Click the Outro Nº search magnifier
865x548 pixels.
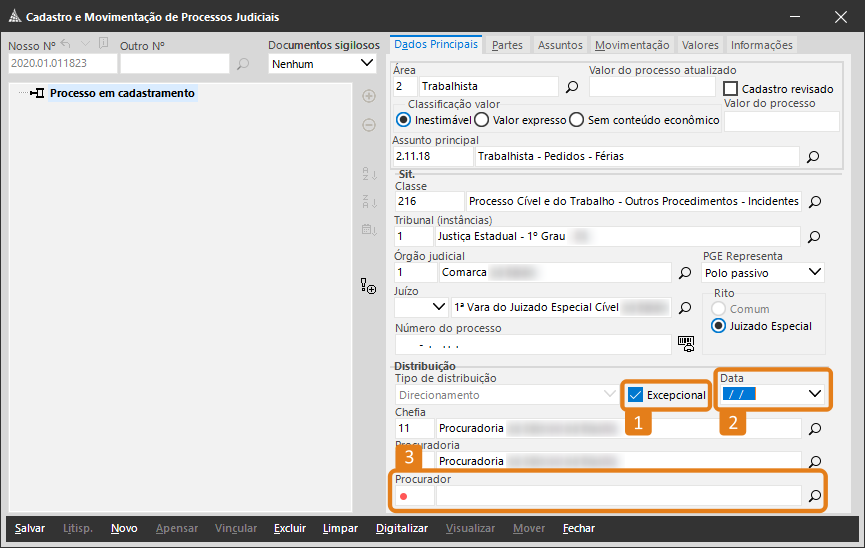(243, 64)
